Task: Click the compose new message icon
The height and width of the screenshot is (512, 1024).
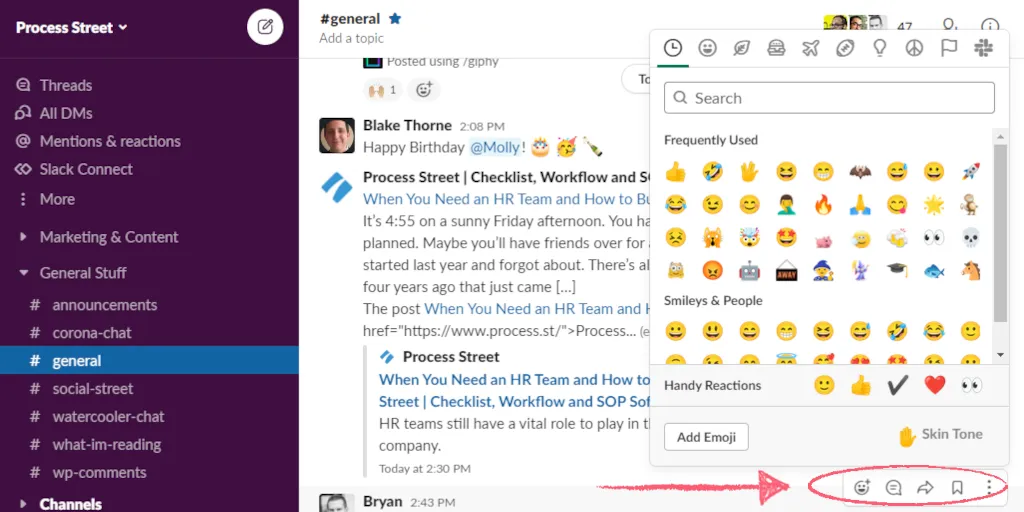Action: point(264,27)
